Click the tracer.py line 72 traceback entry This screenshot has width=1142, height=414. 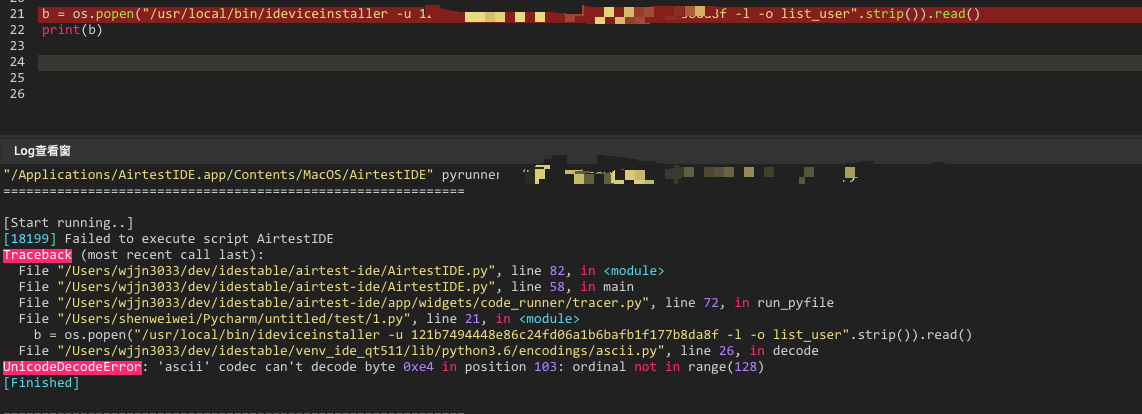click(x=426, y=302)
